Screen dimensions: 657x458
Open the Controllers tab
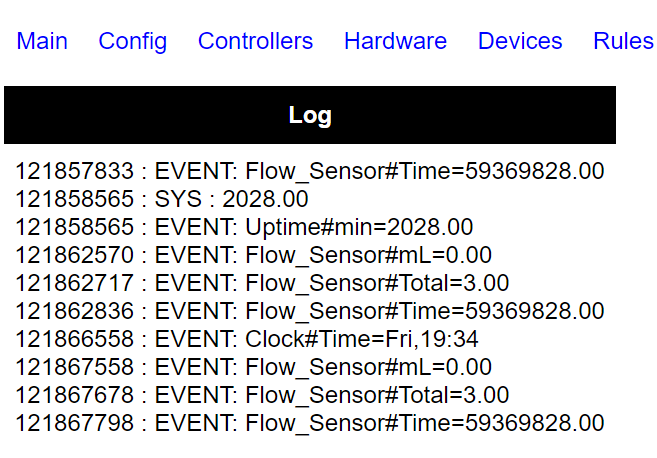click(x=256, y=41)
